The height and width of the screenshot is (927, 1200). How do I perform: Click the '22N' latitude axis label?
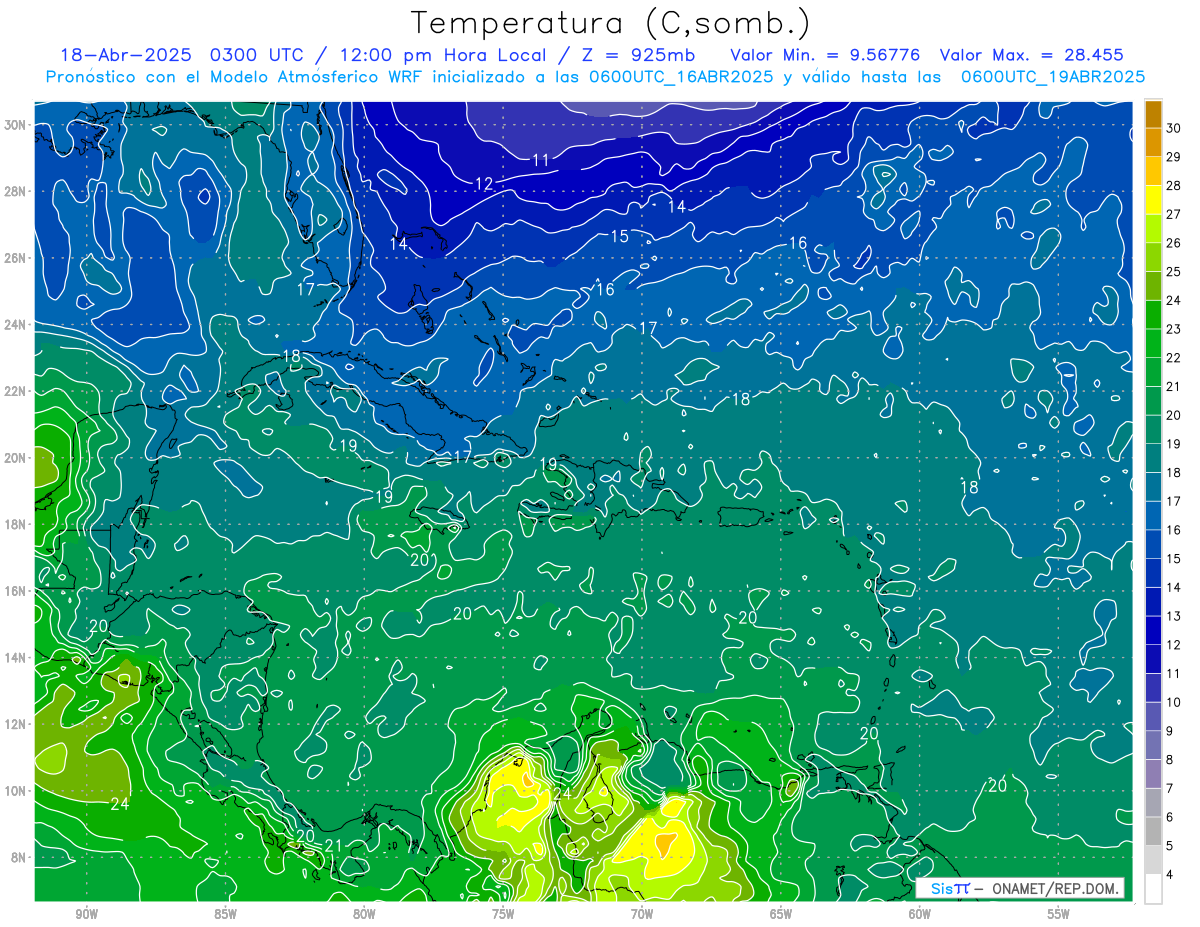[x=14, y=391]
